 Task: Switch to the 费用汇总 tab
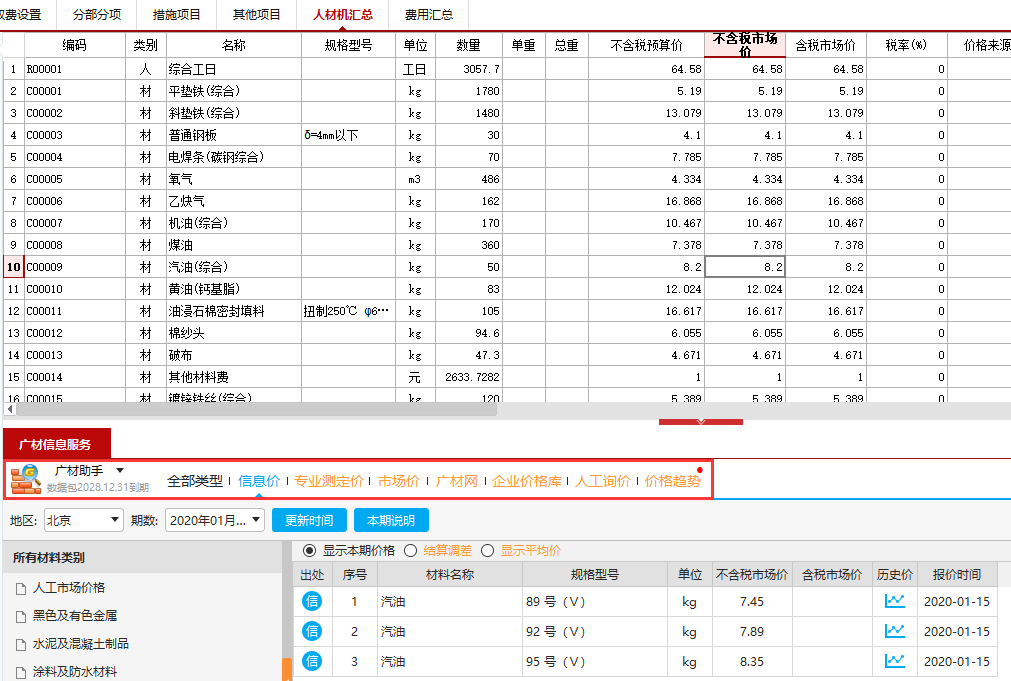[x=428, y=15]
